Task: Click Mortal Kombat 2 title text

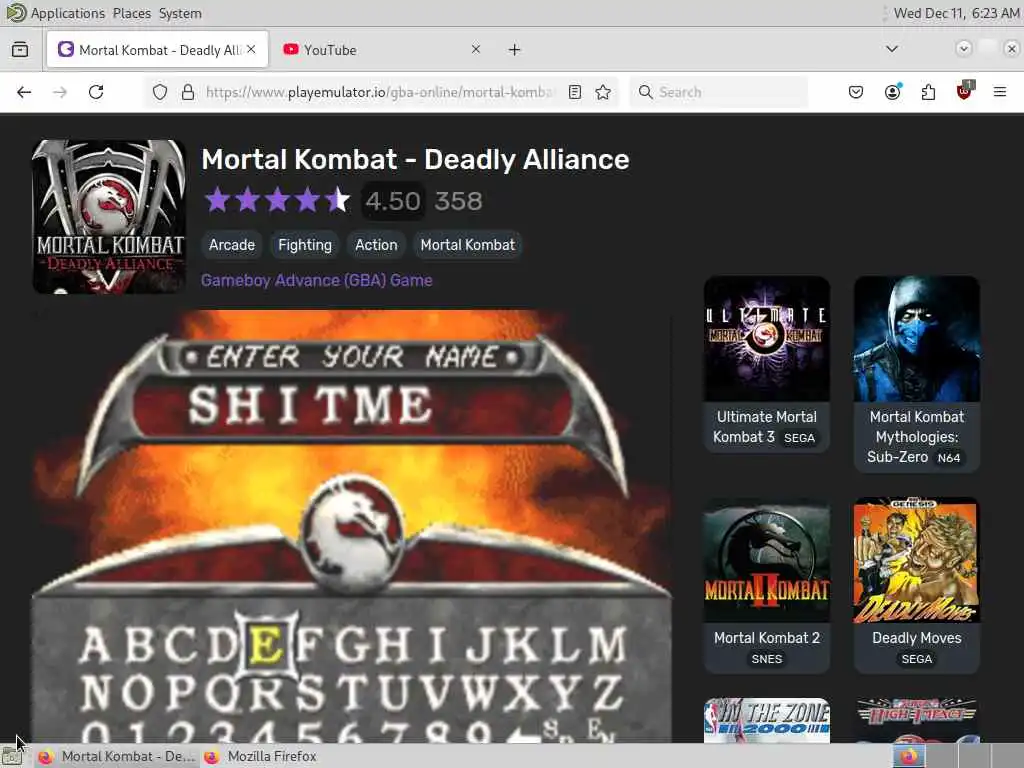Action: (x=767, y=638)
